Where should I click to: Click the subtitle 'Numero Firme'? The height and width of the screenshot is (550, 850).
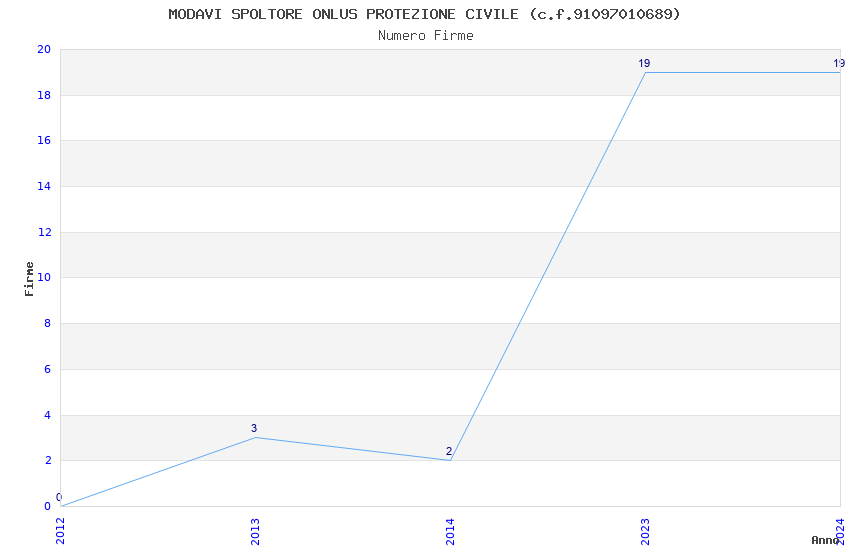tap(426, 36)
